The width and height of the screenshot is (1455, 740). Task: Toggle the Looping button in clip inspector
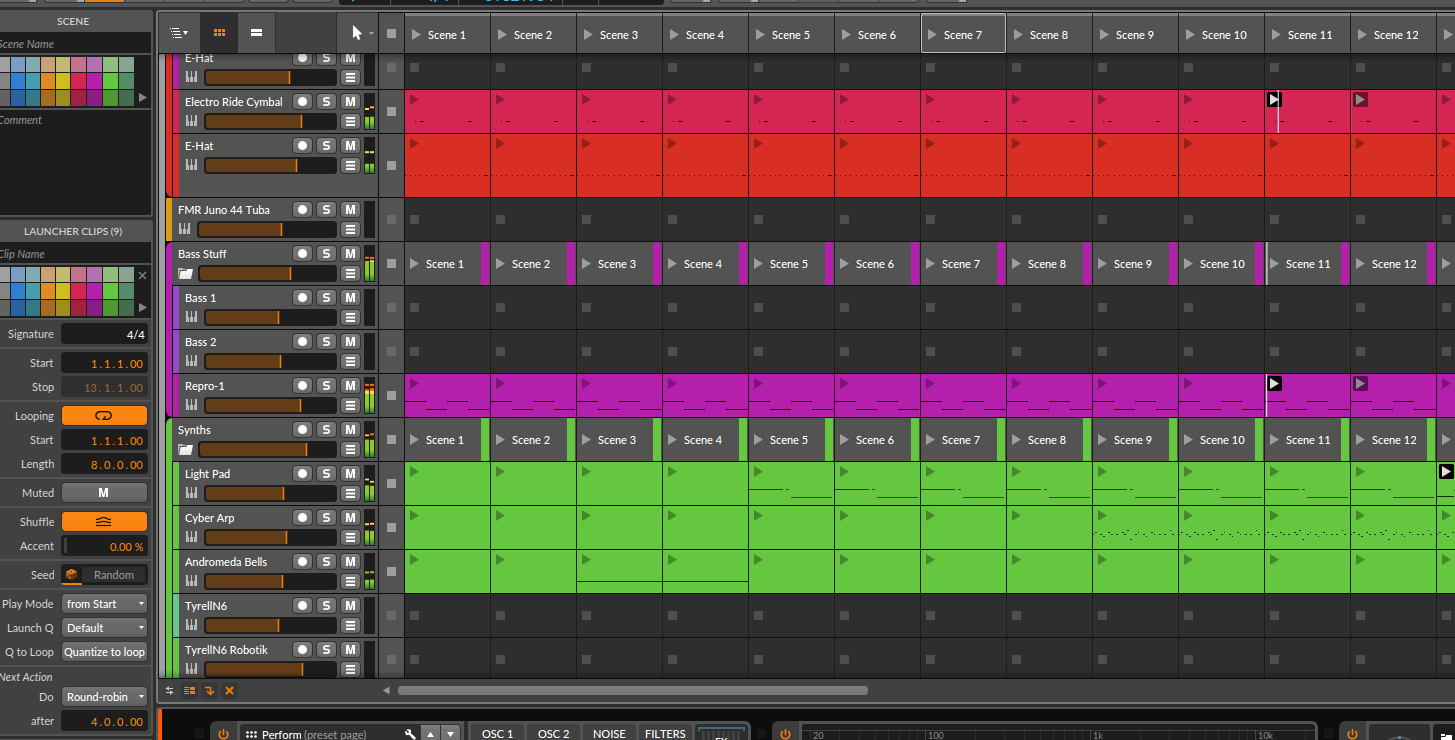pos(104,416)
